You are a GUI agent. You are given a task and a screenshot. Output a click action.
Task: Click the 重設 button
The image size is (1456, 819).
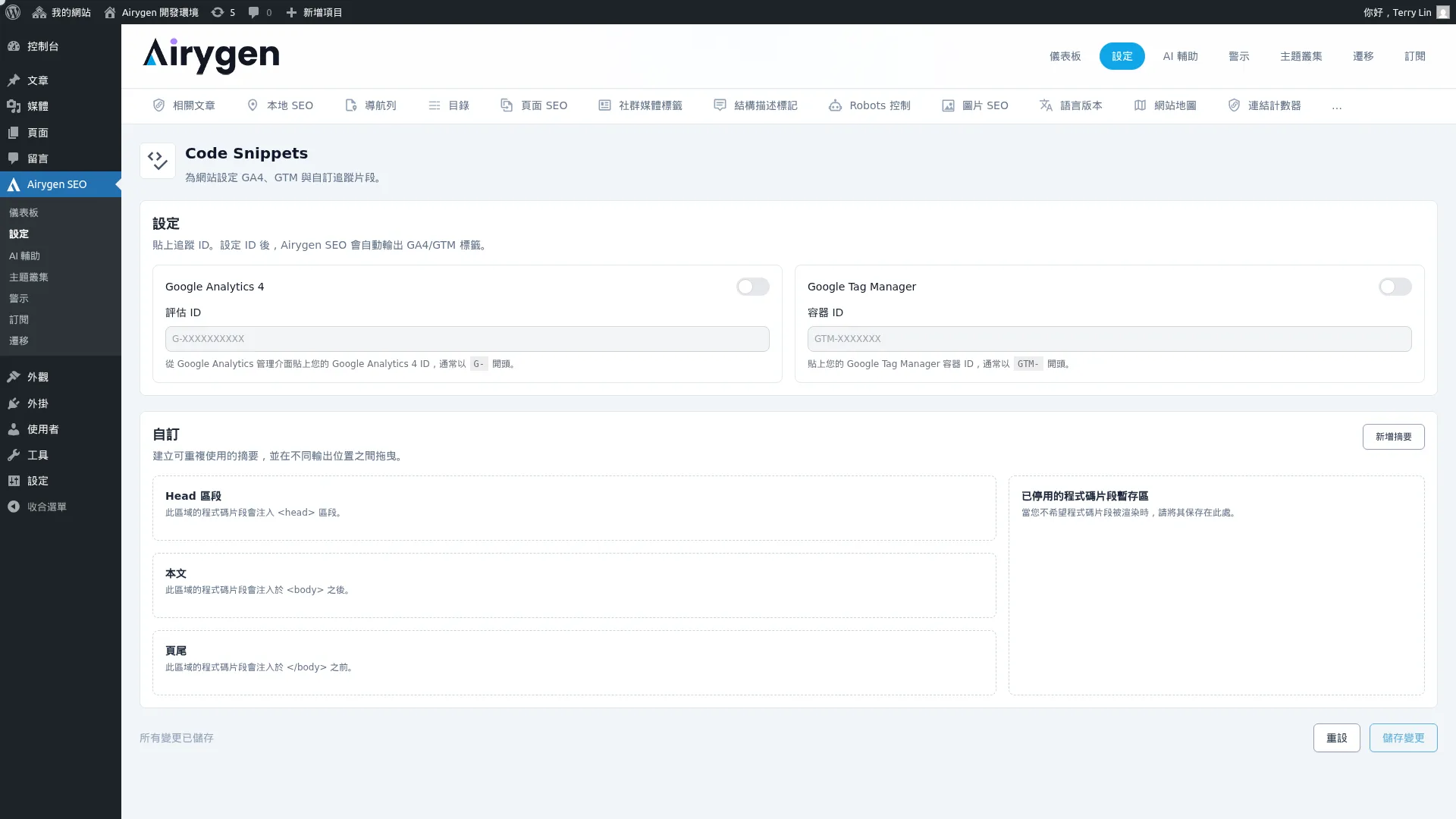tap(1336, 738)
